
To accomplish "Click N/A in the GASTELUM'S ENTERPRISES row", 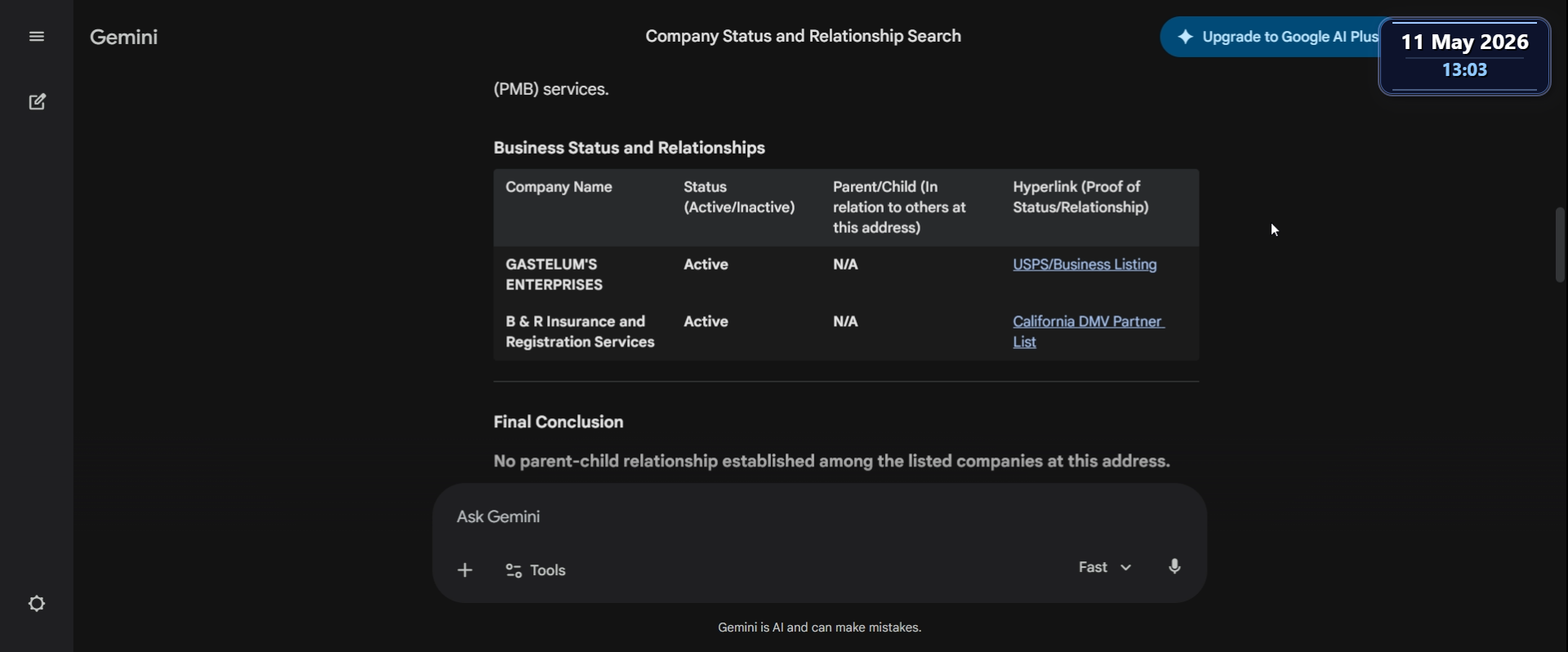I will click(x=845, y=265).
